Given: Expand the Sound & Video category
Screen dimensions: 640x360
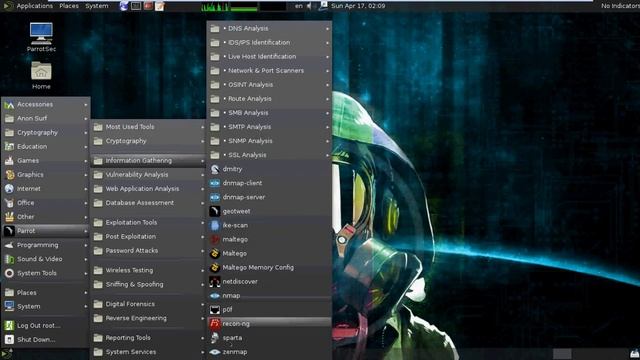Looking at the screenshot, I should pos(46,259).
